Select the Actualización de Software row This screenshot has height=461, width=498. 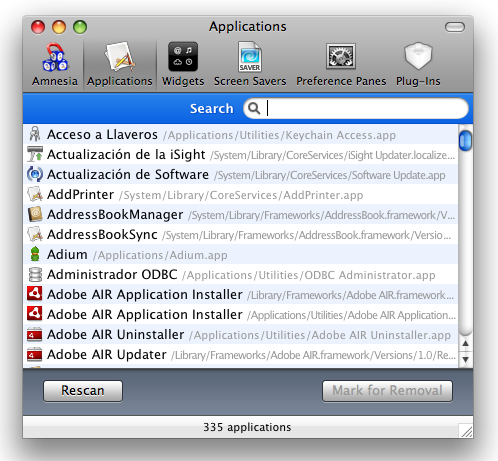[x=241, y=174]
